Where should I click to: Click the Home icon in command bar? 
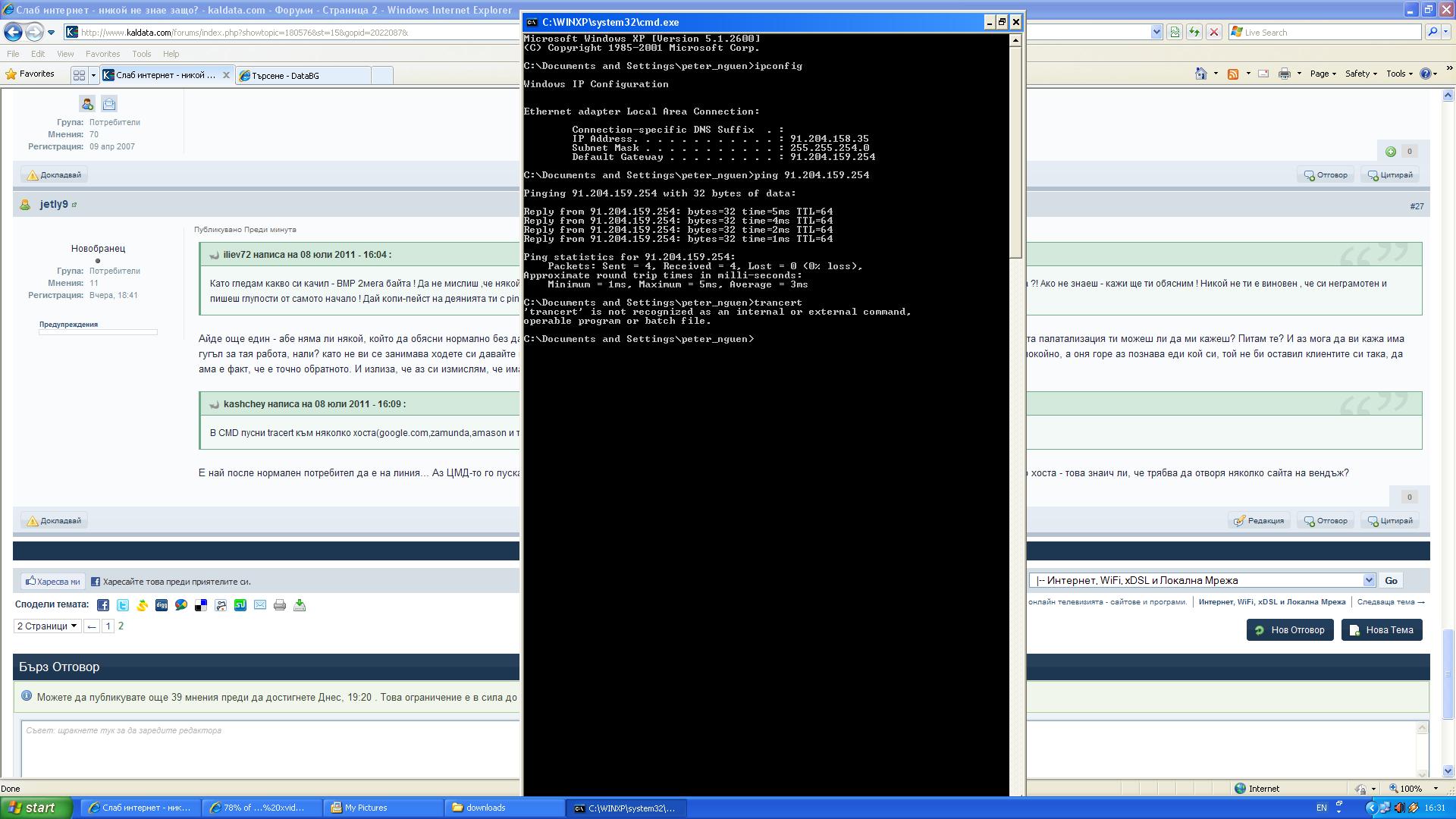(x=1200, y=74)
